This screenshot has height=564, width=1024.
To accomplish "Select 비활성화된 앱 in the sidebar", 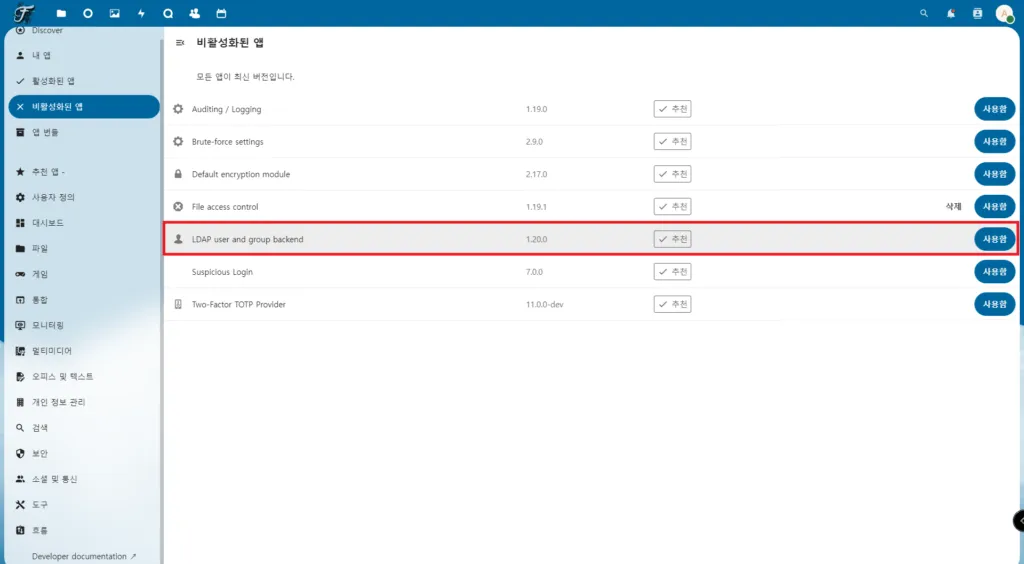I will (84, 106).
